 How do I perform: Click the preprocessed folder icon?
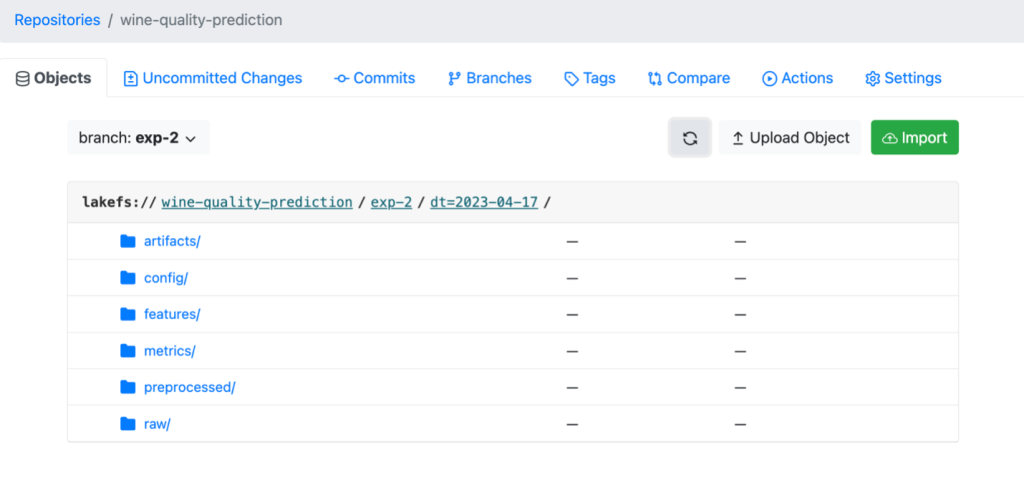click(x=128, y=387)
